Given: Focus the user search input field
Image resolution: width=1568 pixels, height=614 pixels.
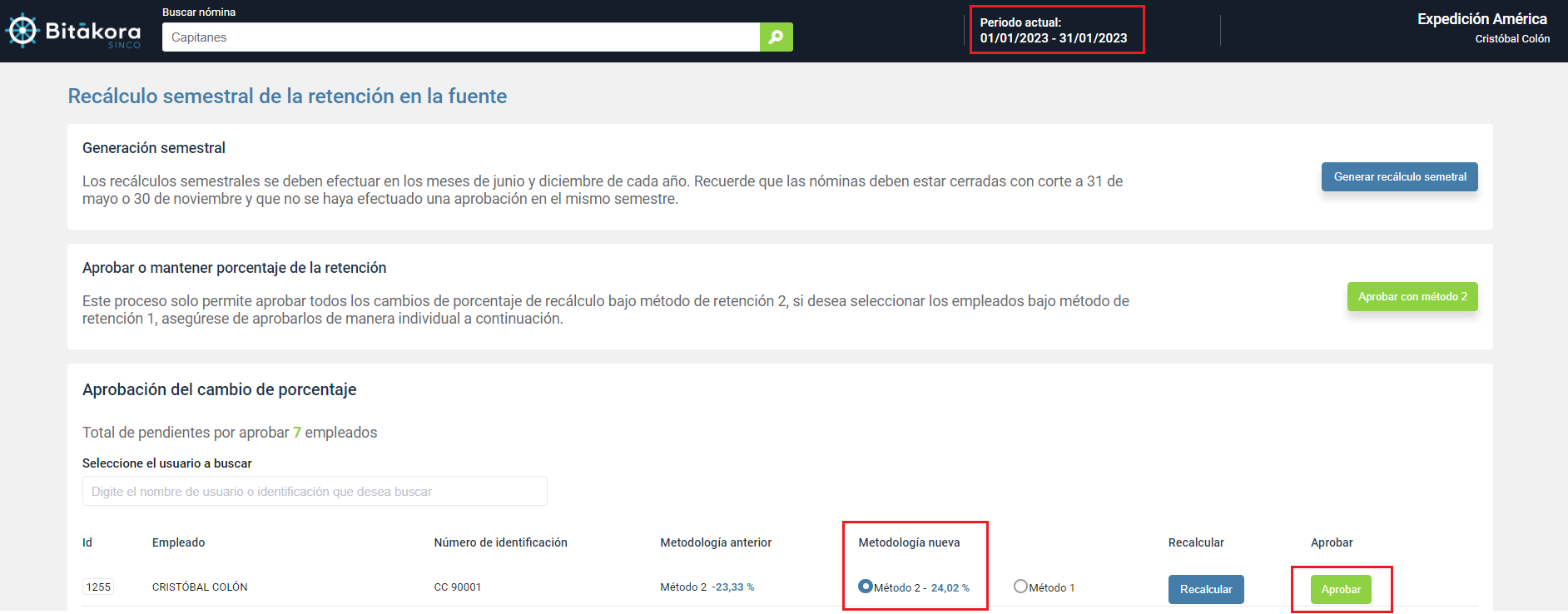Looking at the screenshot, I should pyautogui.click(x=315, y=491).
